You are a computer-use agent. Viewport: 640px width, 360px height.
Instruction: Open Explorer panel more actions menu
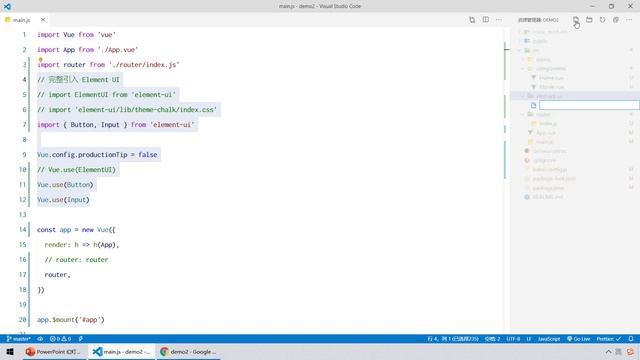click(629, 20)
